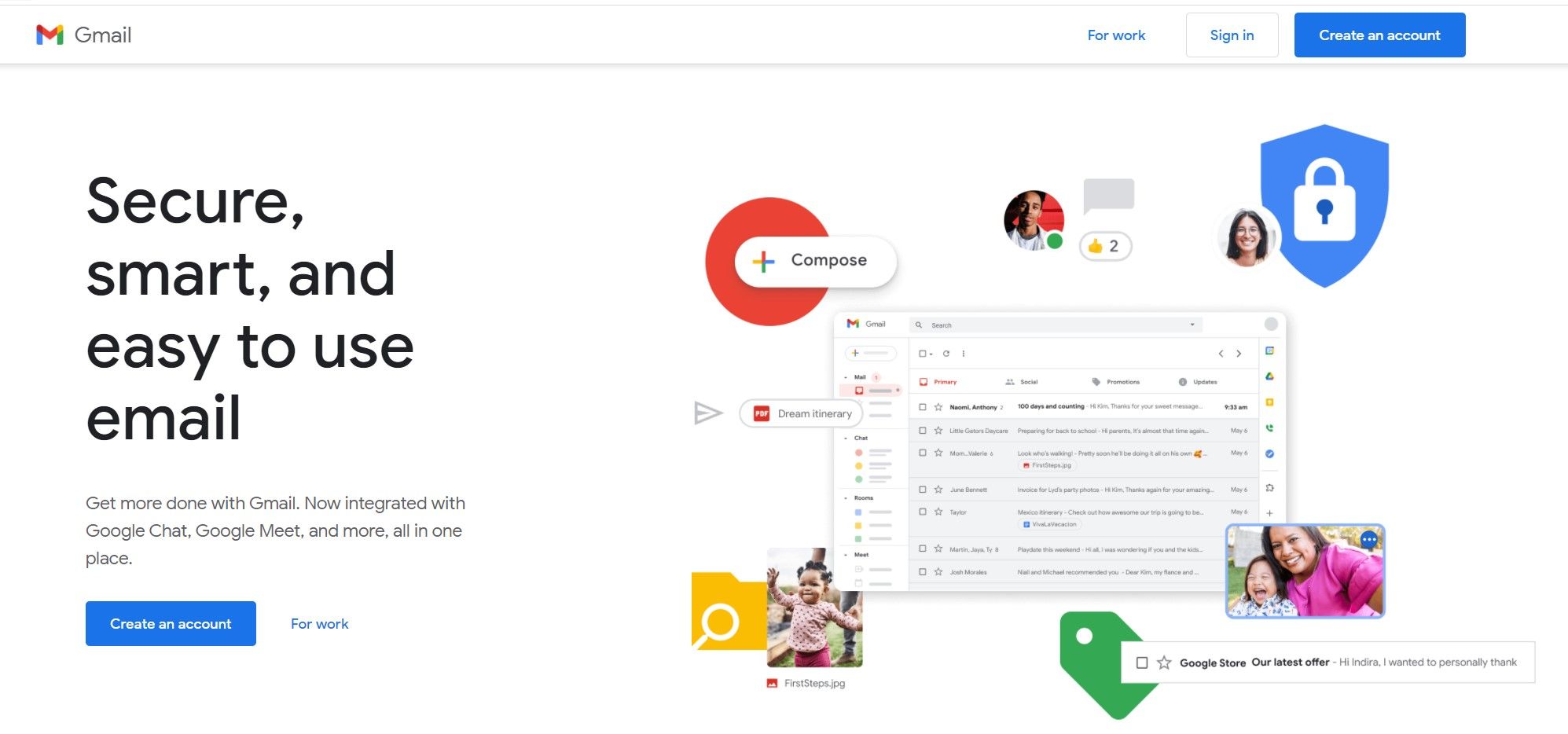Star the Naomi, Anthony email
Image resolution: width=1568 pixels, height=734 pixels.
pyautogui.click(x=938, y=407)
